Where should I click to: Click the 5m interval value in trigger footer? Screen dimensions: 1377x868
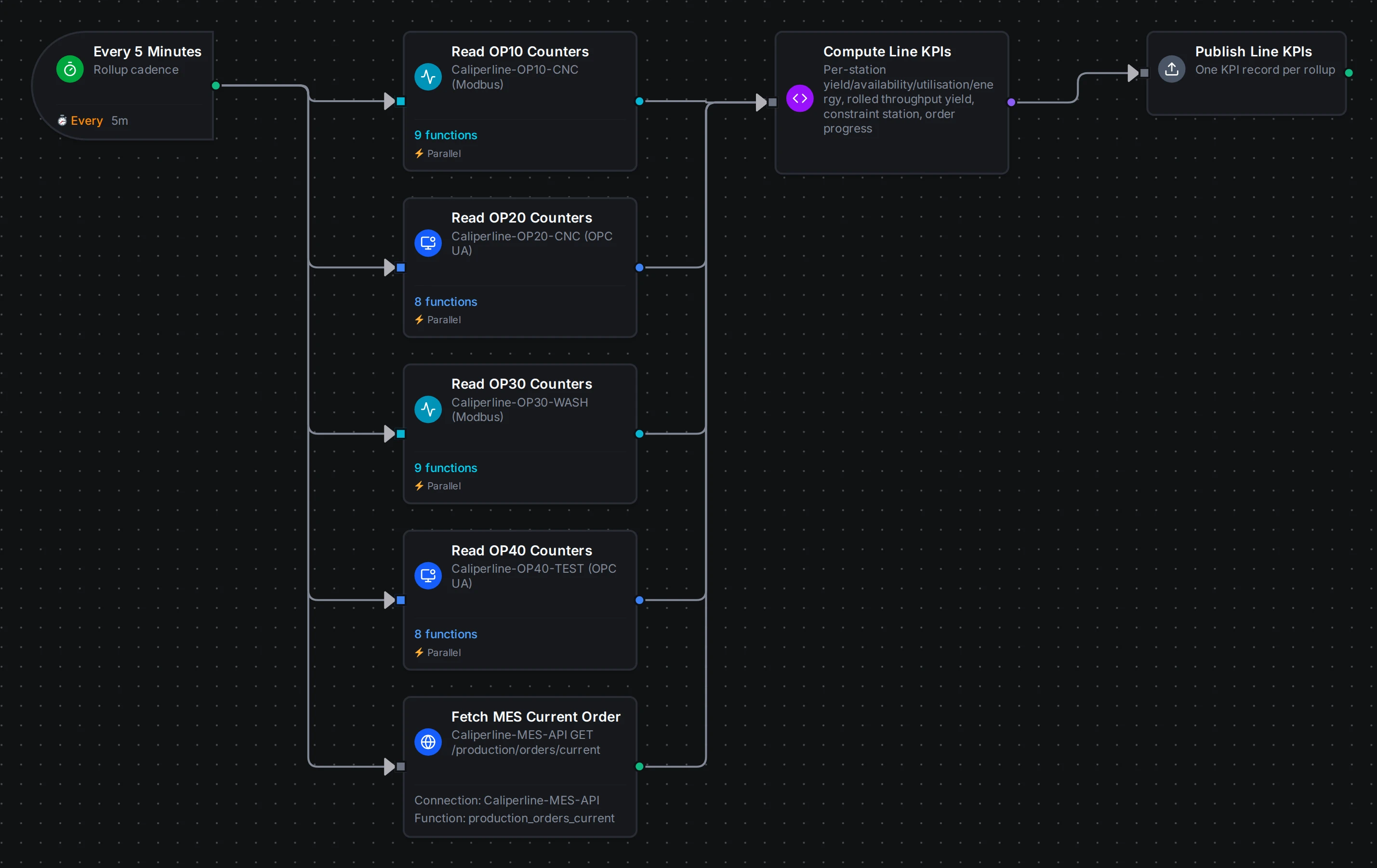(x=119, y=120)
